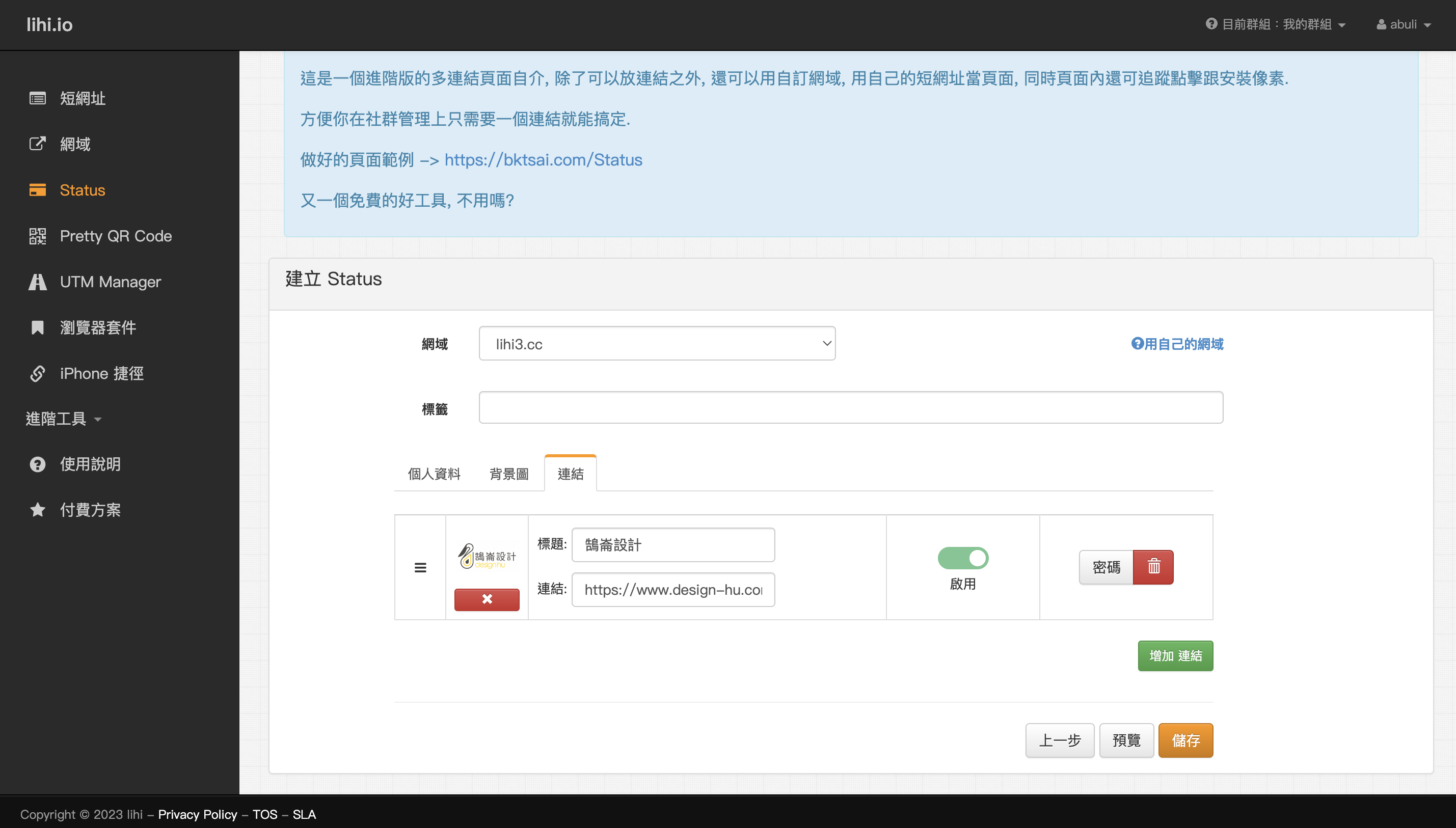Click the lihi.io logo
This screenshot has width=1456, height=828.
49,24
